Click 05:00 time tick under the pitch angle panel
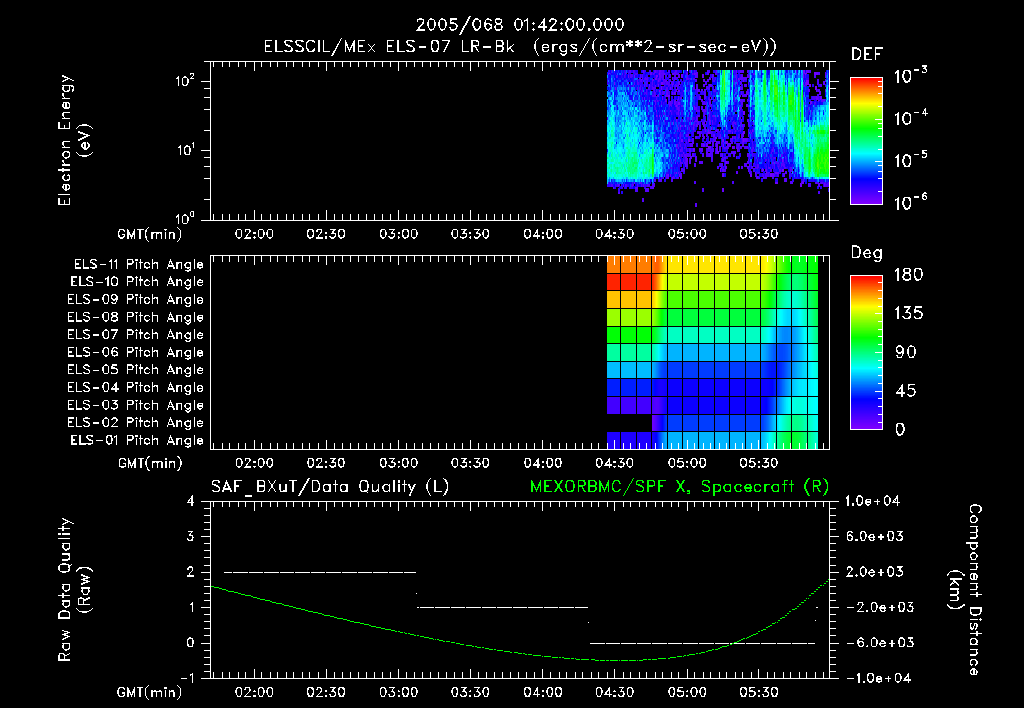Screen dimensions: 1024x708 686,464
